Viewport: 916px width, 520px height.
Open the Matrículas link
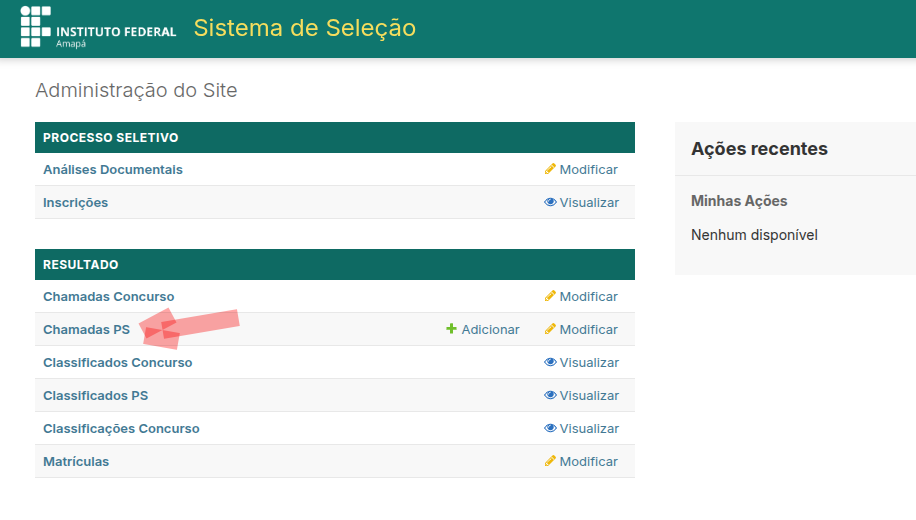click(76, 462)
